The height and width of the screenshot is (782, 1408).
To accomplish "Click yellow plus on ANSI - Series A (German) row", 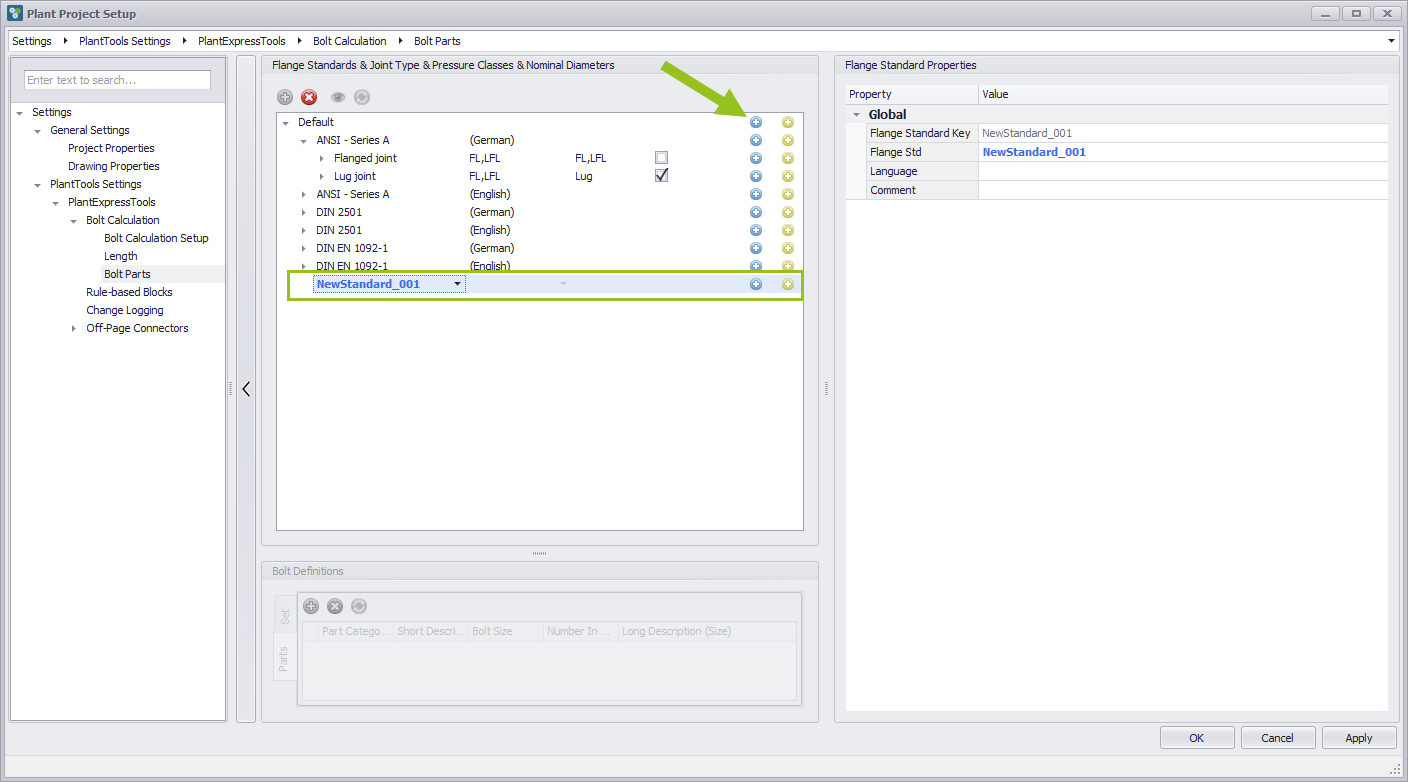I will pos(788,140).
